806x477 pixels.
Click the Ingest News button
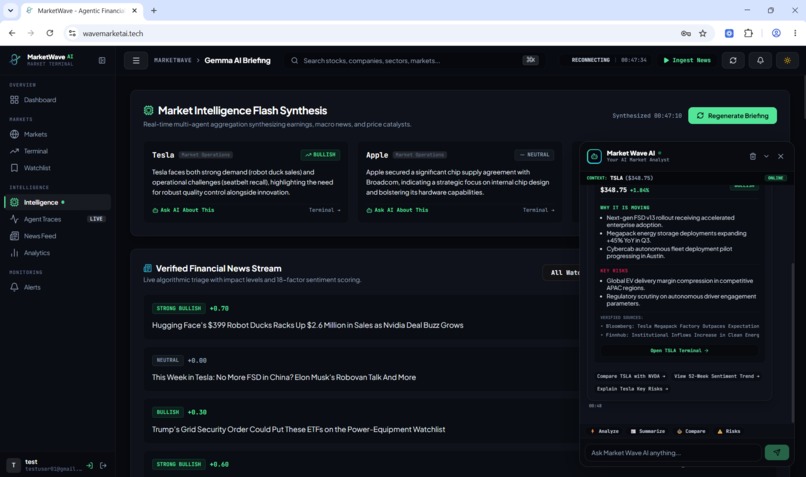tap(687, 60)
